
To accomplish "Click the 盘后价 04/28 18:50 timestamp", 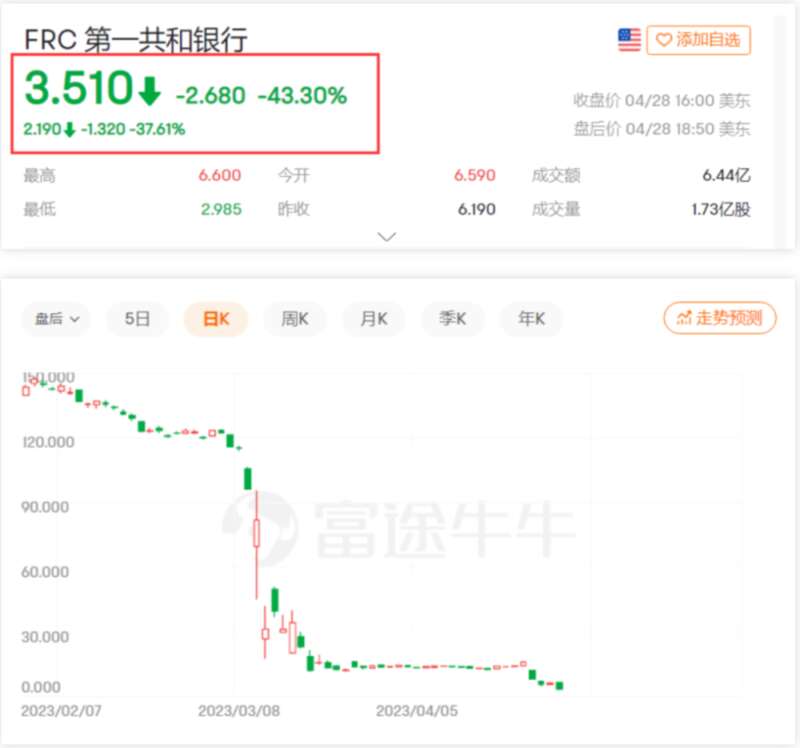I will 662,129.
